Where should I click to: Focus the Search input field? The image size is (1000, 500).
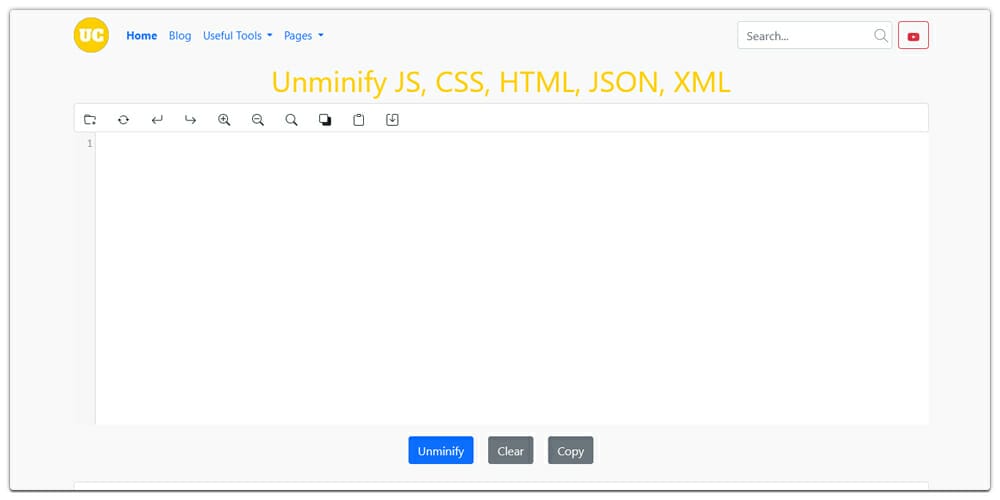pyautogui.click(x=805, y=36)
